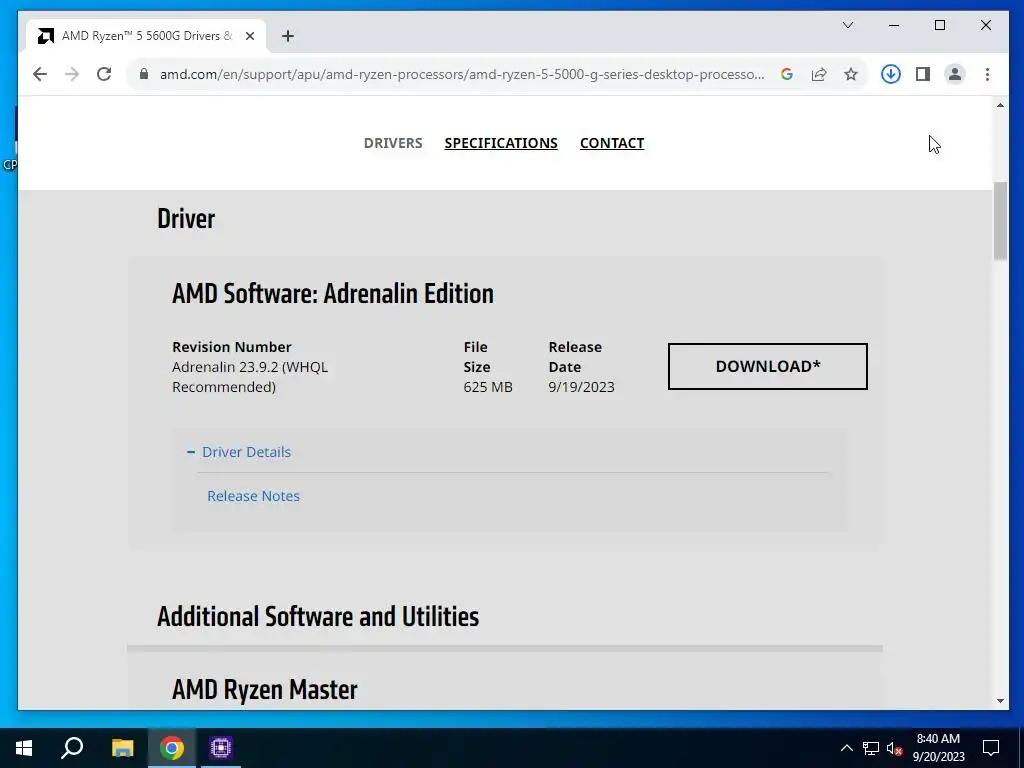The image size is (1024, 768).
Task: Open a new browser tab
Action: pyautogui.click(x=288, y=36)
